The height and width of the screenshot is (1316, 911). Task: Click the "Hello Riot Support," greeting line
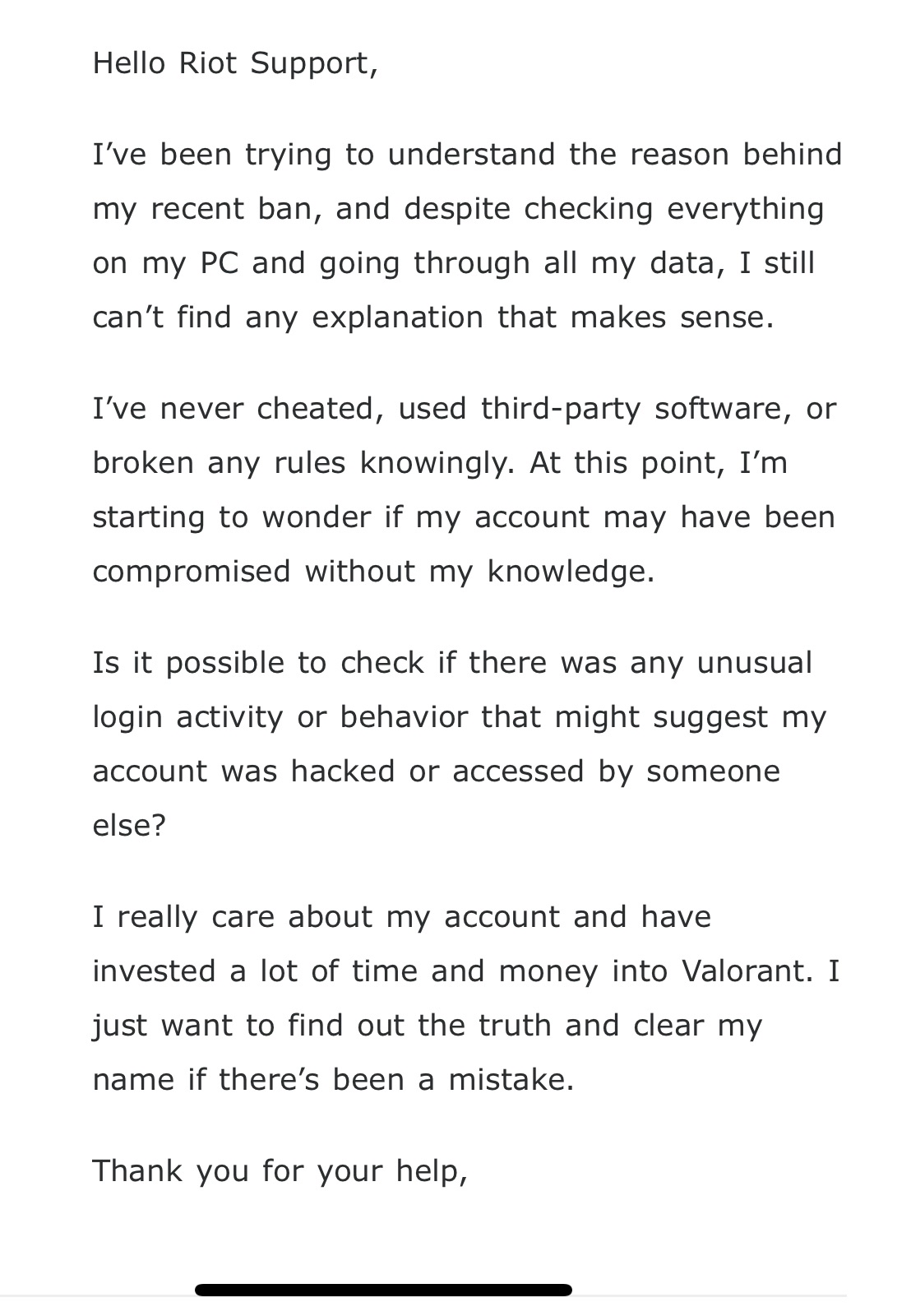click(235, 63)
